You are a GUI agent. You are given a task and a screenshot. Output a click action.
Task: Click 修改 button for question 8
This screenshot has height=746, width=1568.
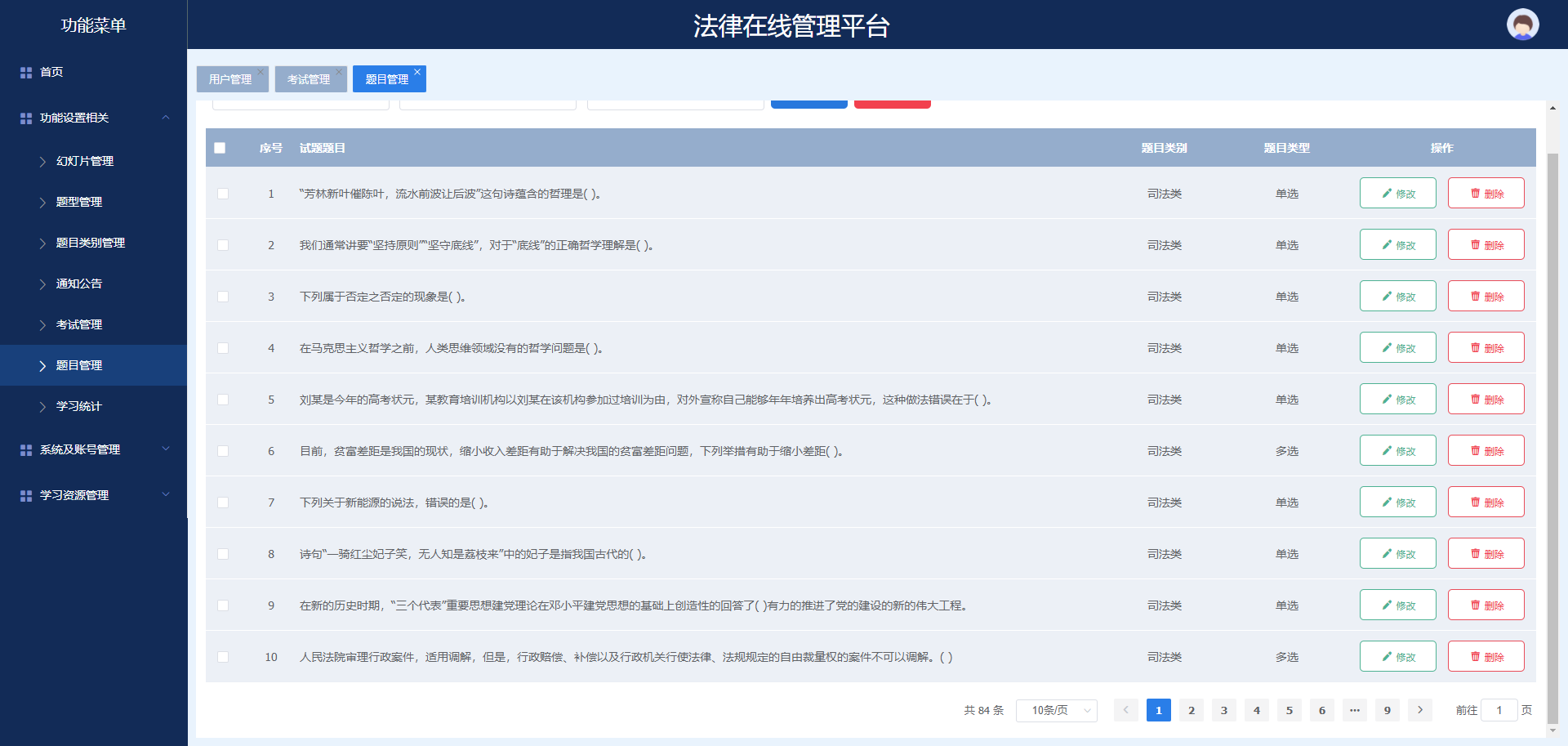click(x=1397, y=554)
